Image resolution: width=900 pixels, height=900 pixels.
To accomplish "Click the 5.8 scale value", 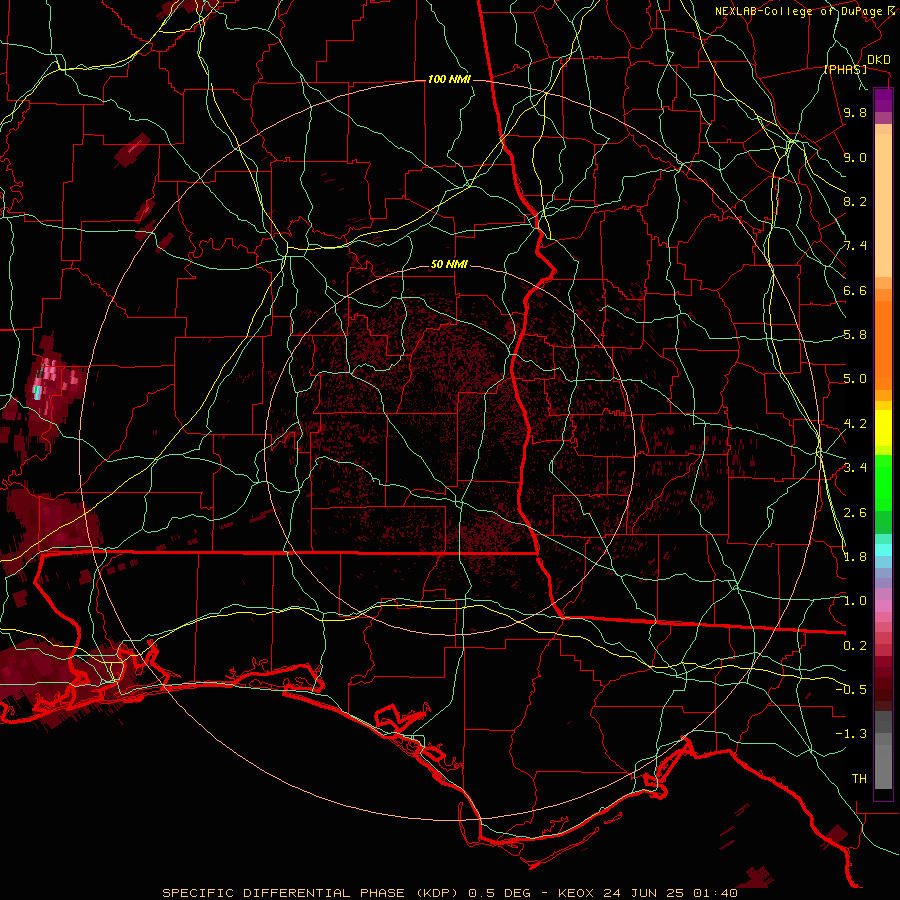I will point(855,335).
